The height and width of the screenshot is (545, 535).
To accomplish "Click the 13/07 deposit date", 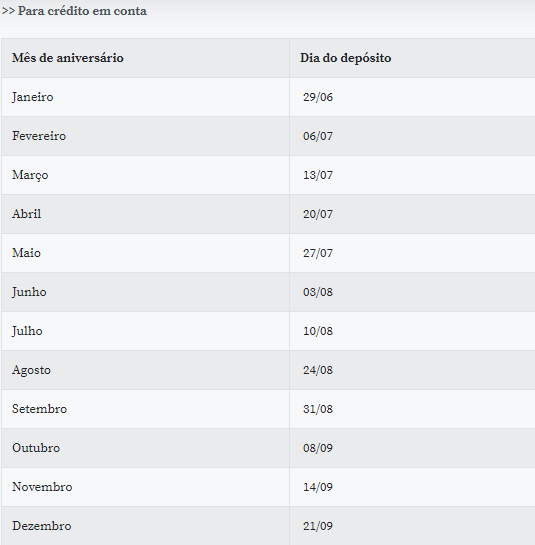I will coord(318,175).
